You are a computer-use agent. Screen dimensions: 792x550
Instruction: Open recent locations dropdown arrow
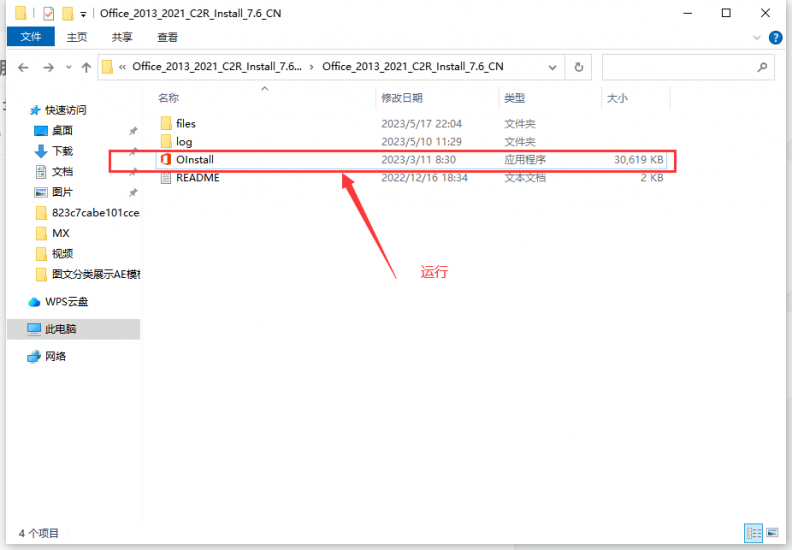click(69, 67)
